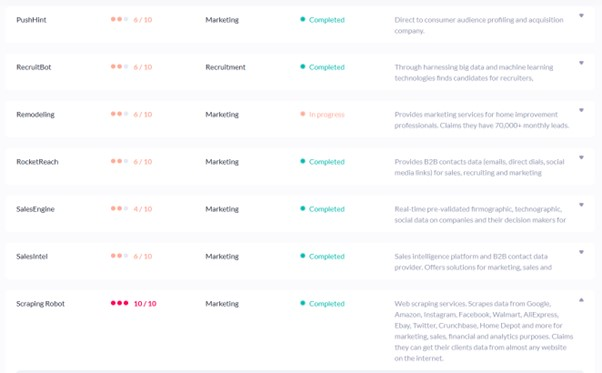602x373 pixels.
Task: Click the Scraping Robot three-dot rating icon
Action: (x=119, y=303)
